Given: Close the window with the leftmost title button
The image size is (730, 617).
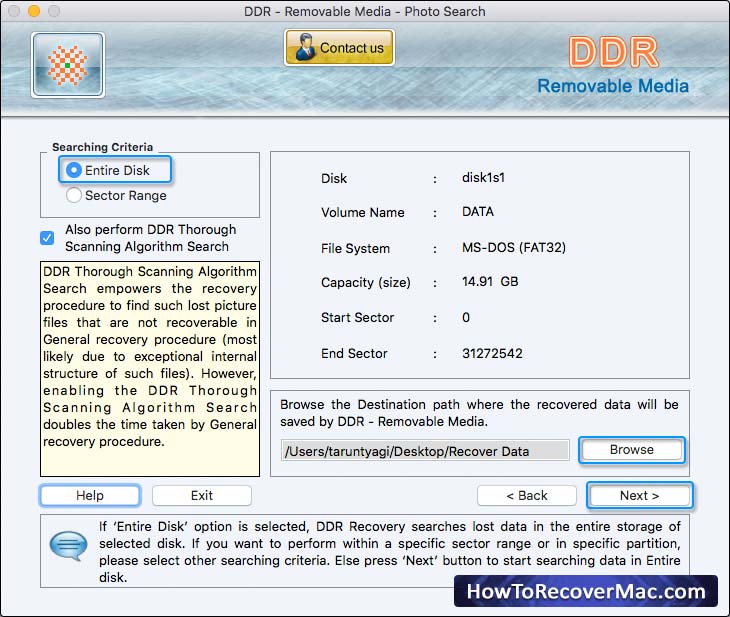Looking at the screenshot, I should coord(14,11).
